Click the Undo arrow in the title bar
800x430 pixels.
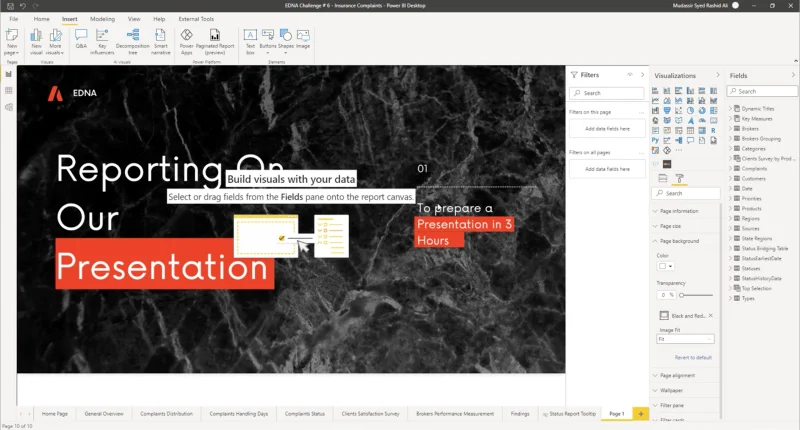[x=23, y=6]
